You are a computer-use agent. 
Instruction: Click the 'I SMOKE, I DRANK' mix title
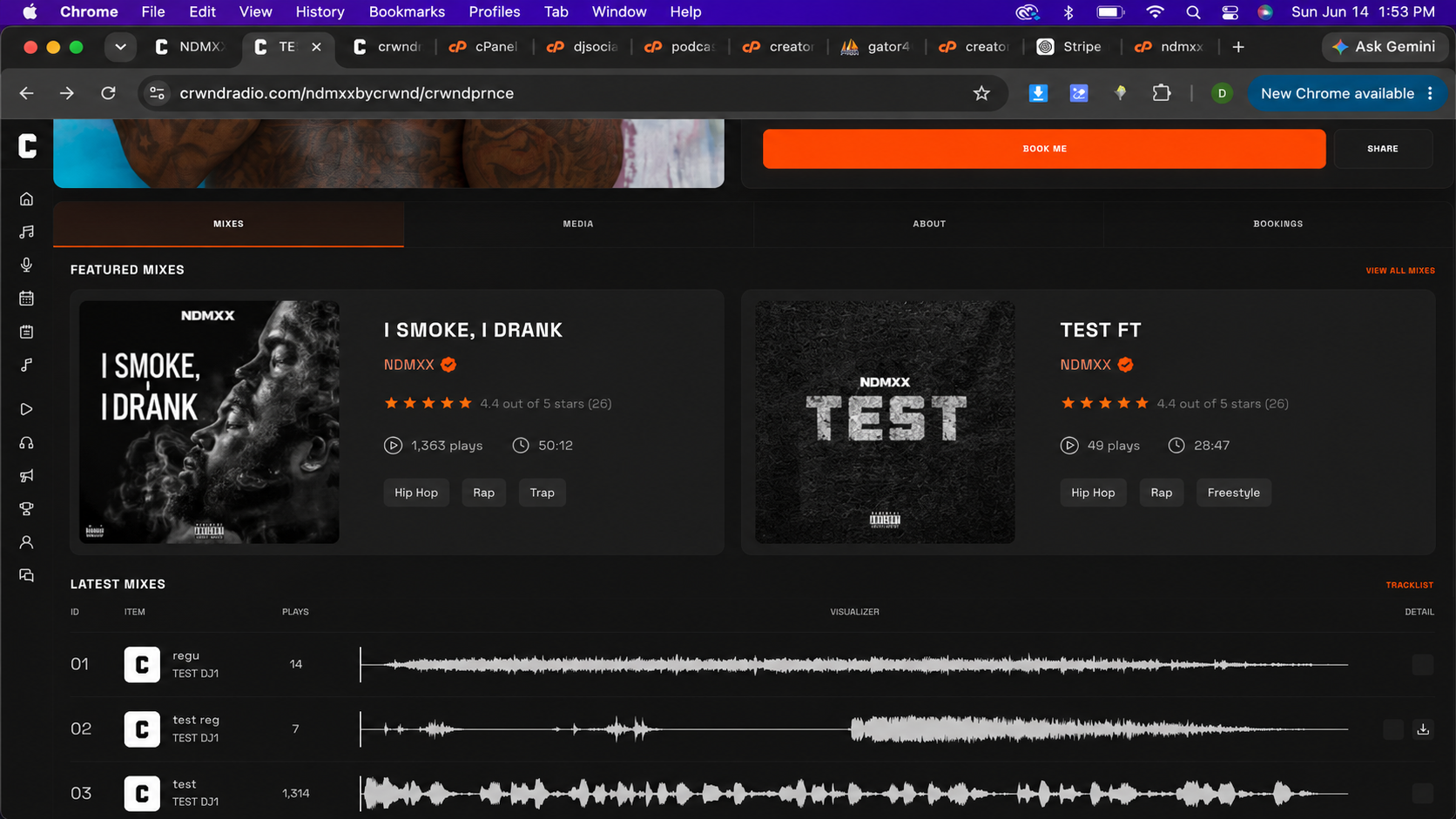pos(473,330)
